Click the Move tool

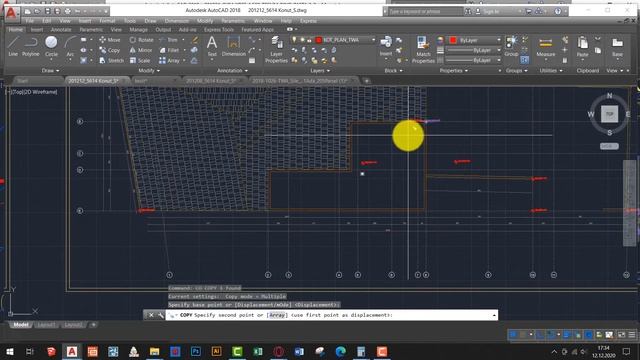[110, 40]
